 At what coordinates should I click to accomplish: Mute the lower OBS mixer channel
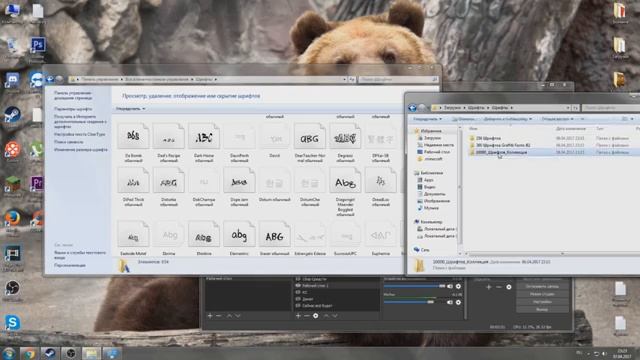[450, 302]
